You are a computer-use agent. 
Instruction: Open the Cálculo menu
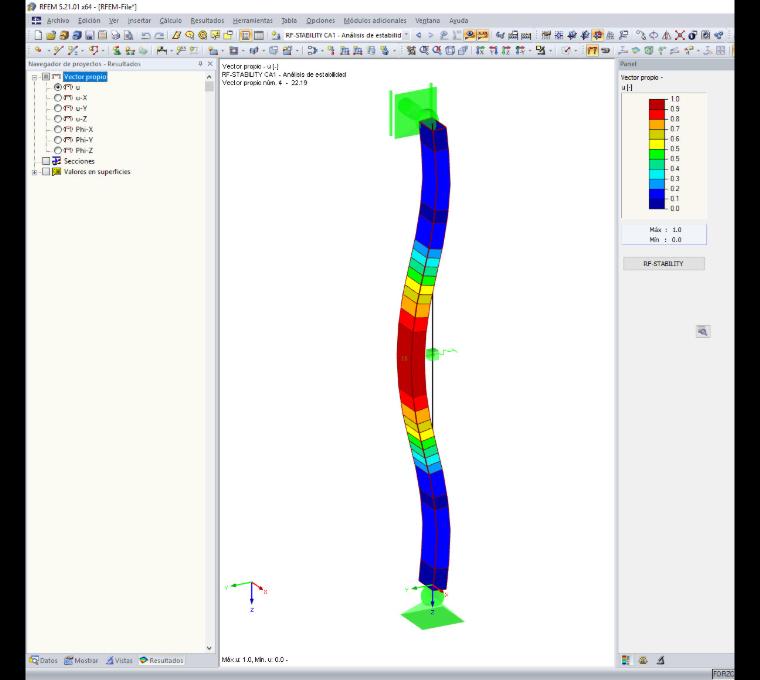[171, 20]
